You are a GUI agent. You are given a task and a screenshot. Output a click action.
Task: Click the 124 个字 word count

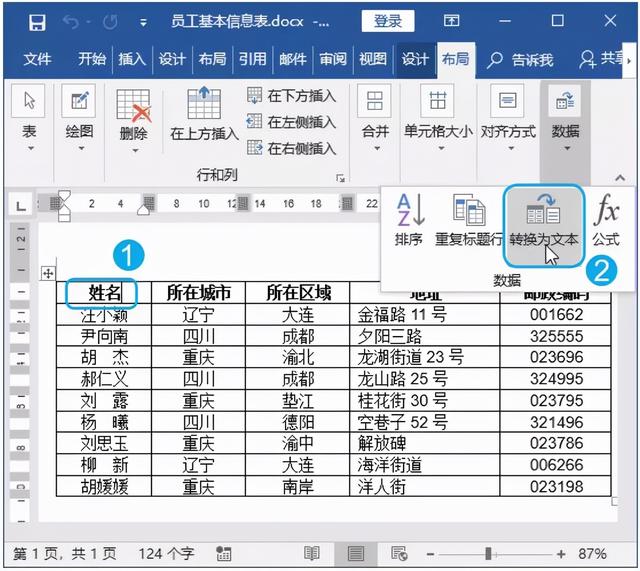pyautogui.click(x=166, y=554)
